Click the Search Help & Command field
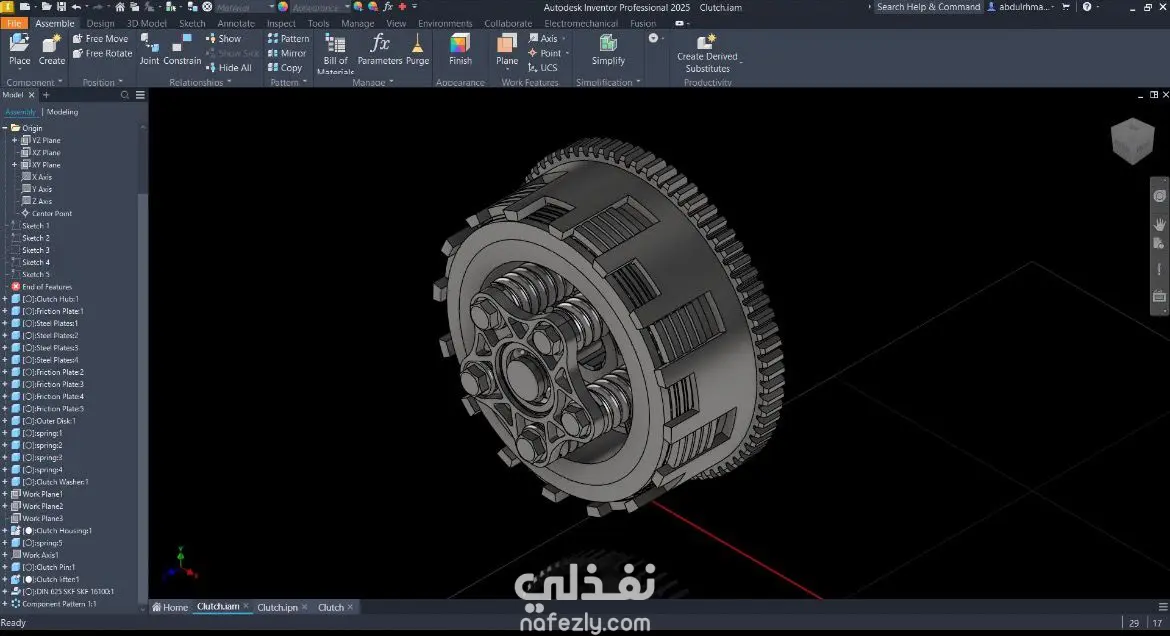1170x636 pixels. (927, 7)
